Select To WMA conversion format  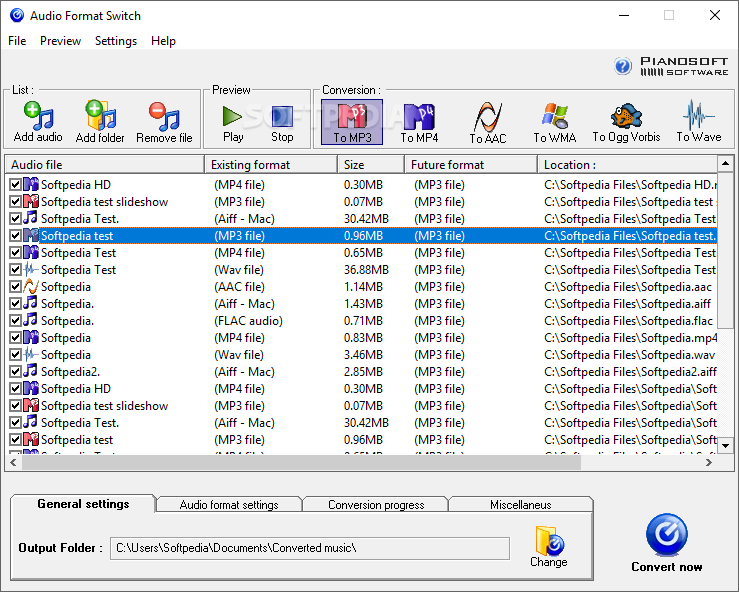(555, 122)
